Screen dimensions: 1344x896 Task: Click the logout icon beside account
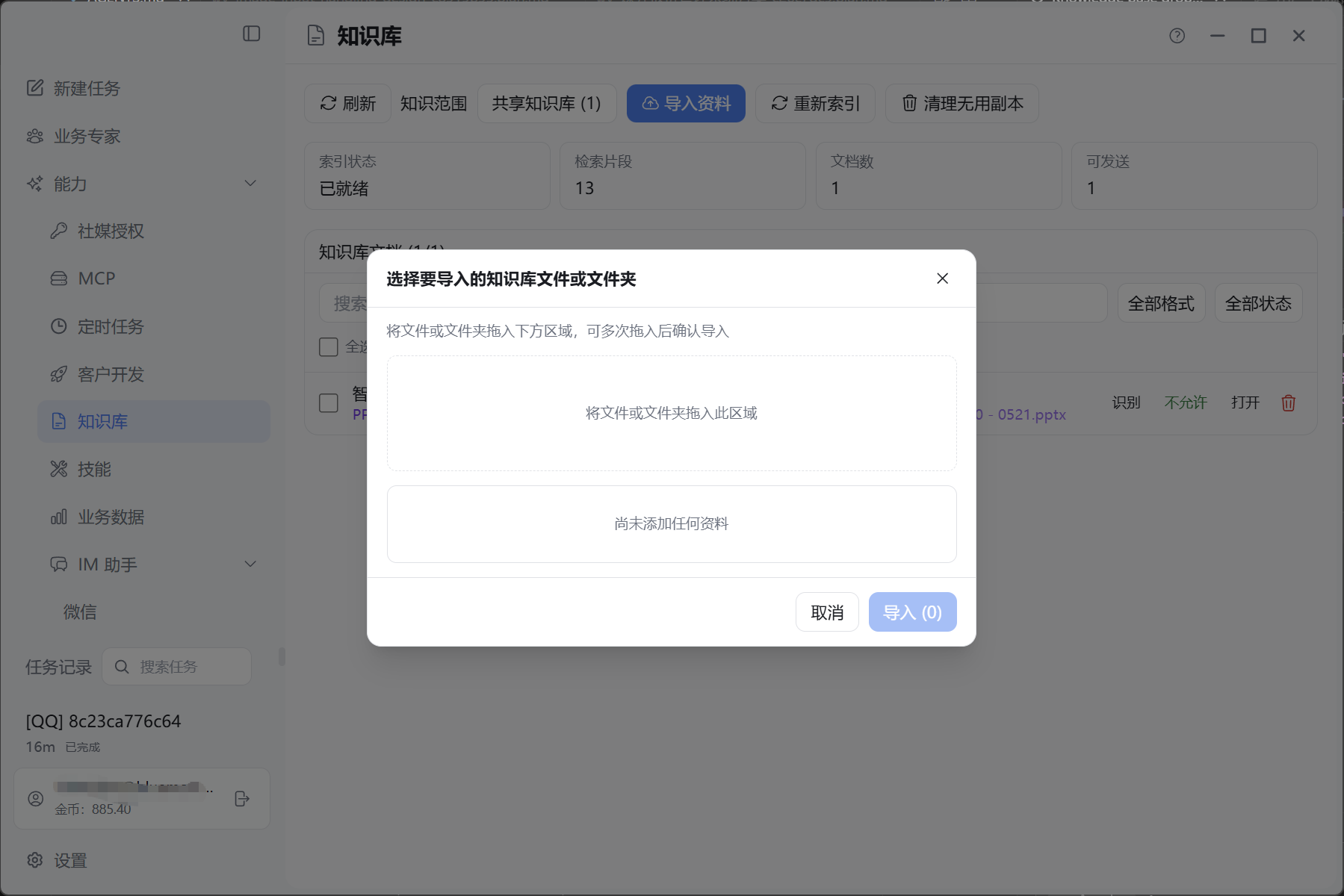242,799
